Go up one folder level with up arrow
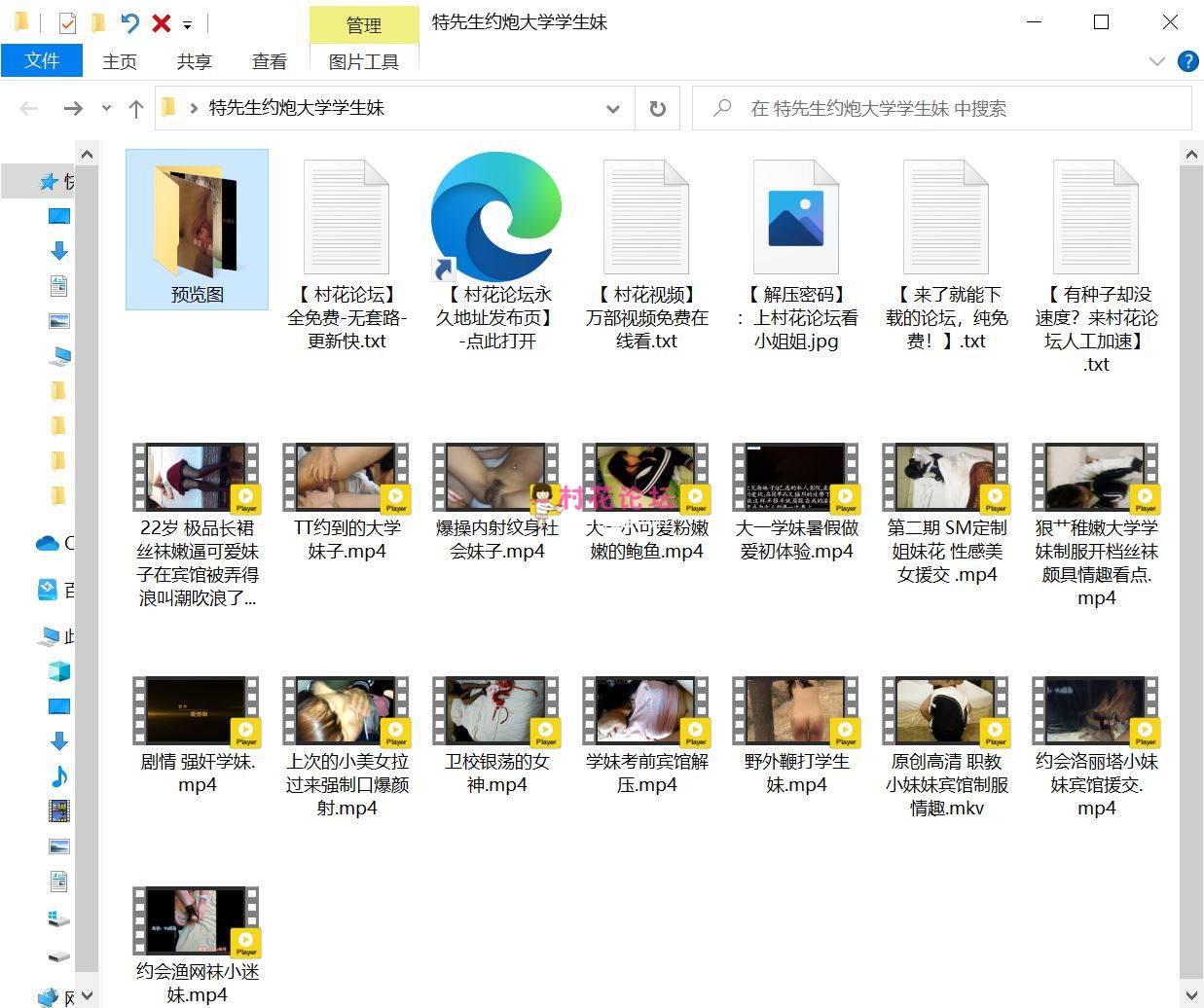 click(x=136, y=109)
